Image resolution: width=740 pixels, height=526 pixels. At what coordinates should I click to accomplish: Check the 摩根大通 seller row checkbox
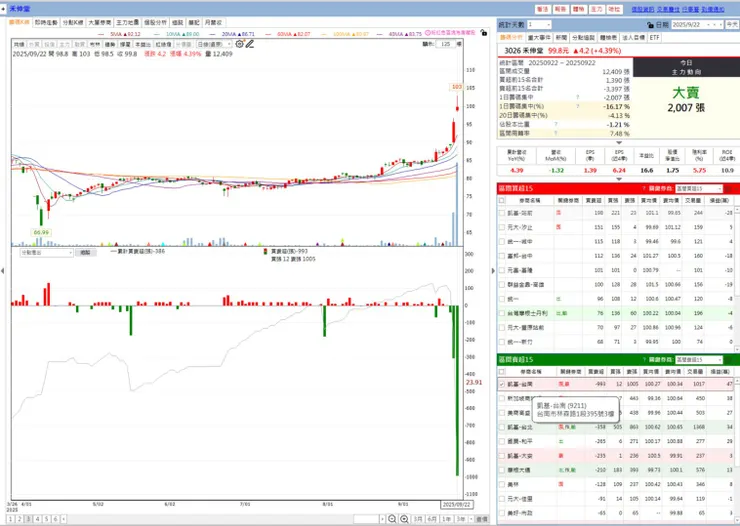point(502,470)
